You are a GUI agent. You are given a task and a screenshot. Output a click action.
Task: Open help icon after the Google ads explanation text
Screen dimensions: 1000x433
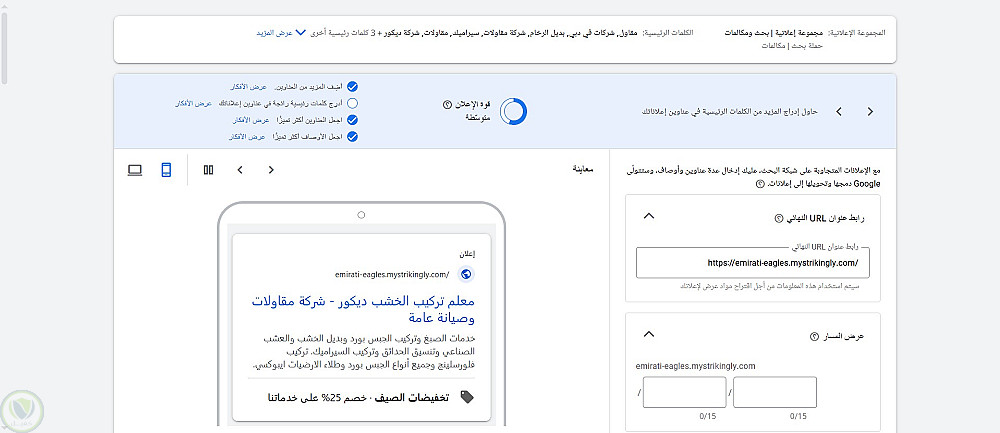pos(760,184)
